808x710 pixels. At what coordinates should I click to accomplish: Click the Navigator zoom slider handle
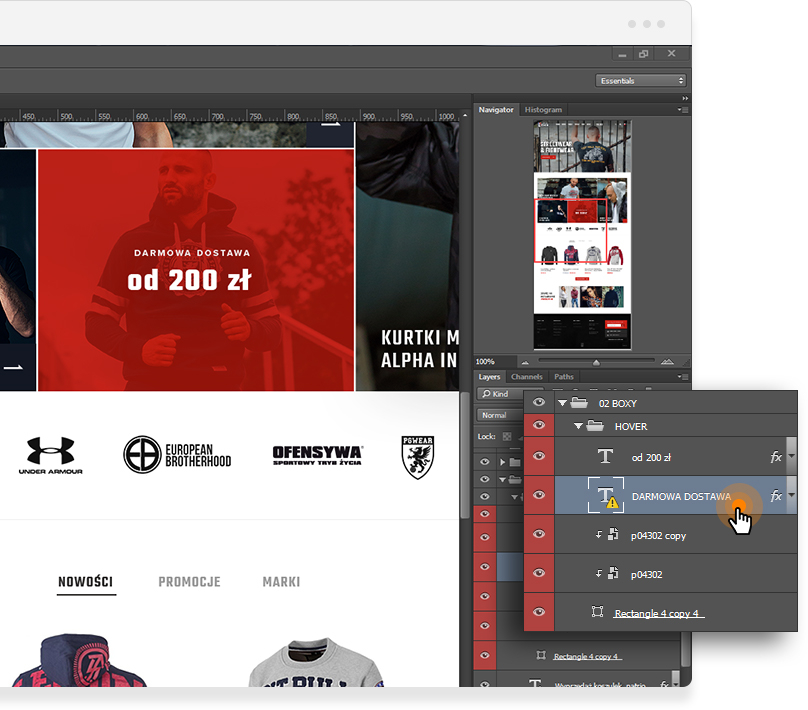pos(596,362)
